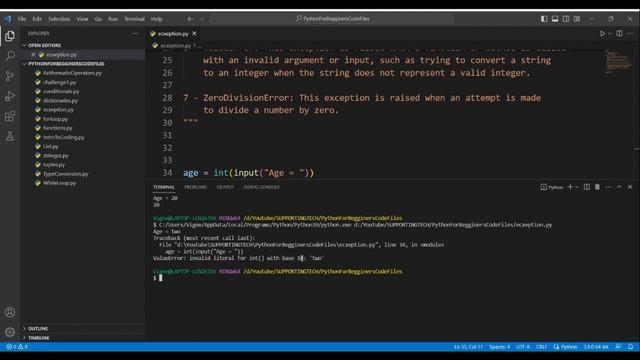Viewport: 640px width, 360px height.
Task: Click the editor minimap preview
Action: pyautogui.click(x=618, y=62)
